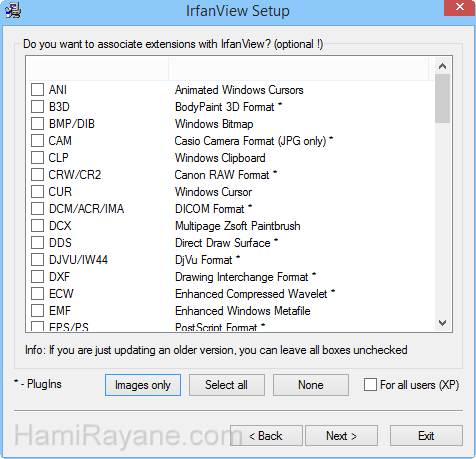This screenshot has width=476, height=459.
Task: Check the CRW/CR2 checkbox
Action: coord(37,175)
